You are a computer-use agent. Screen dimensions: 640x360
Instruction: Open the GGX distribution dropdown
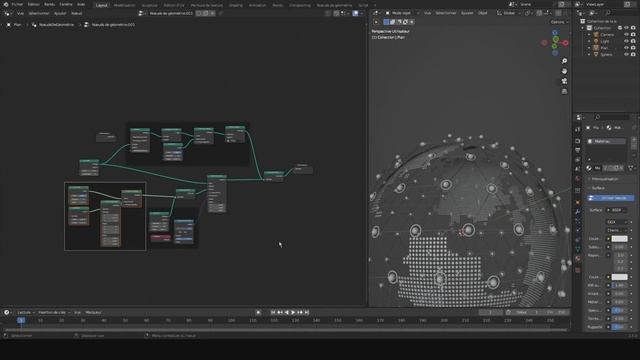coord(617,222)
